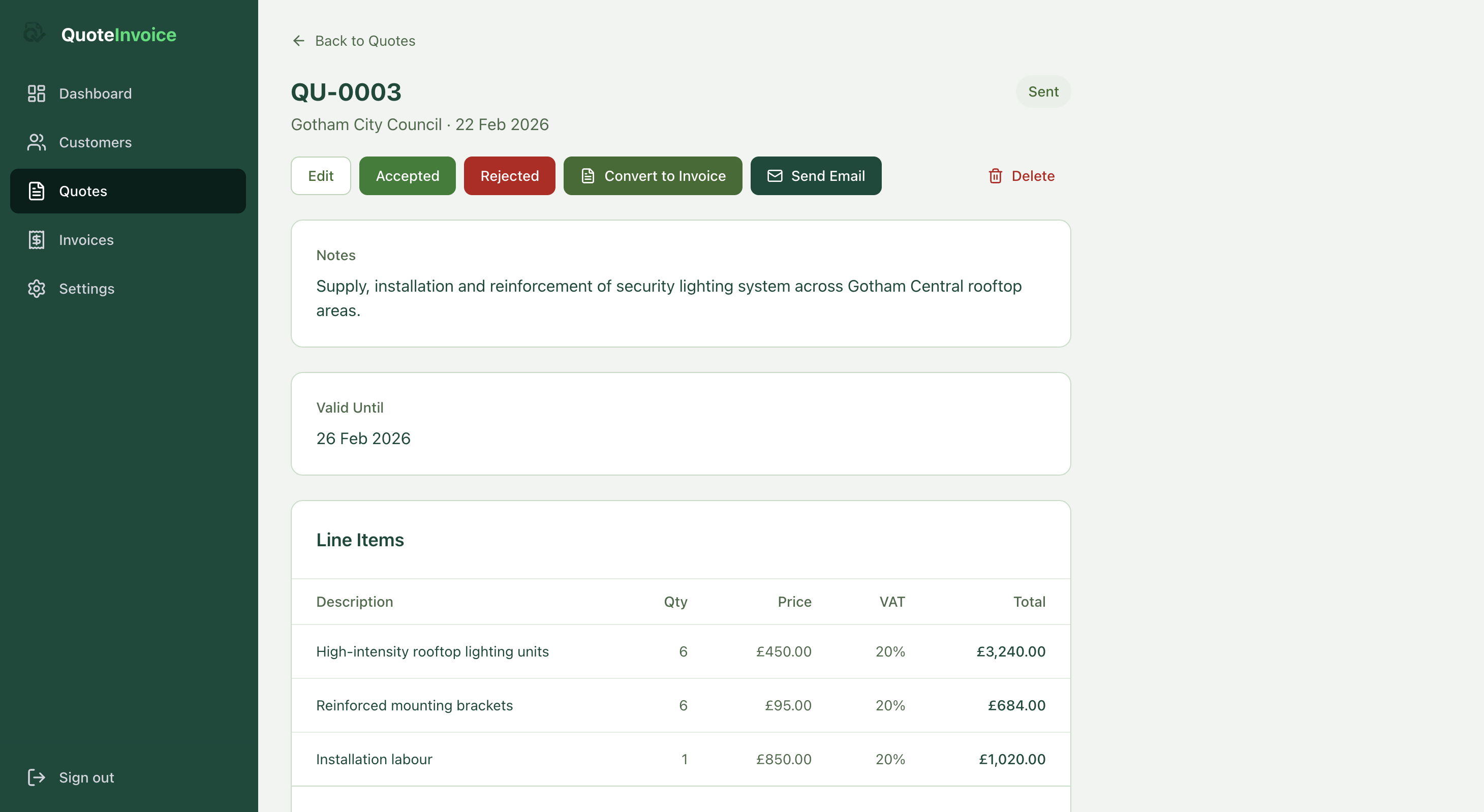
Task: Mark the quote as Rejected
Action: point(509,176)
